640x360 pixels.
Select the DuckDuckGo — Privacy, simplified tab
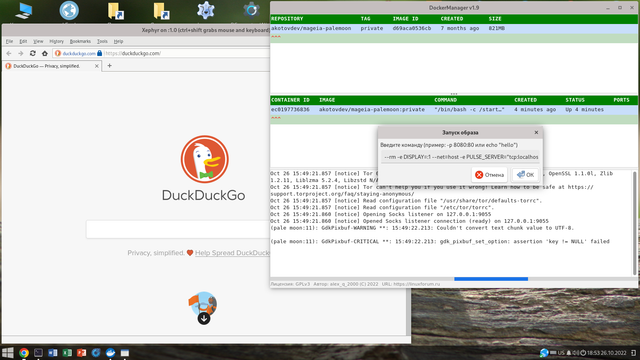(x=52, y=66)
